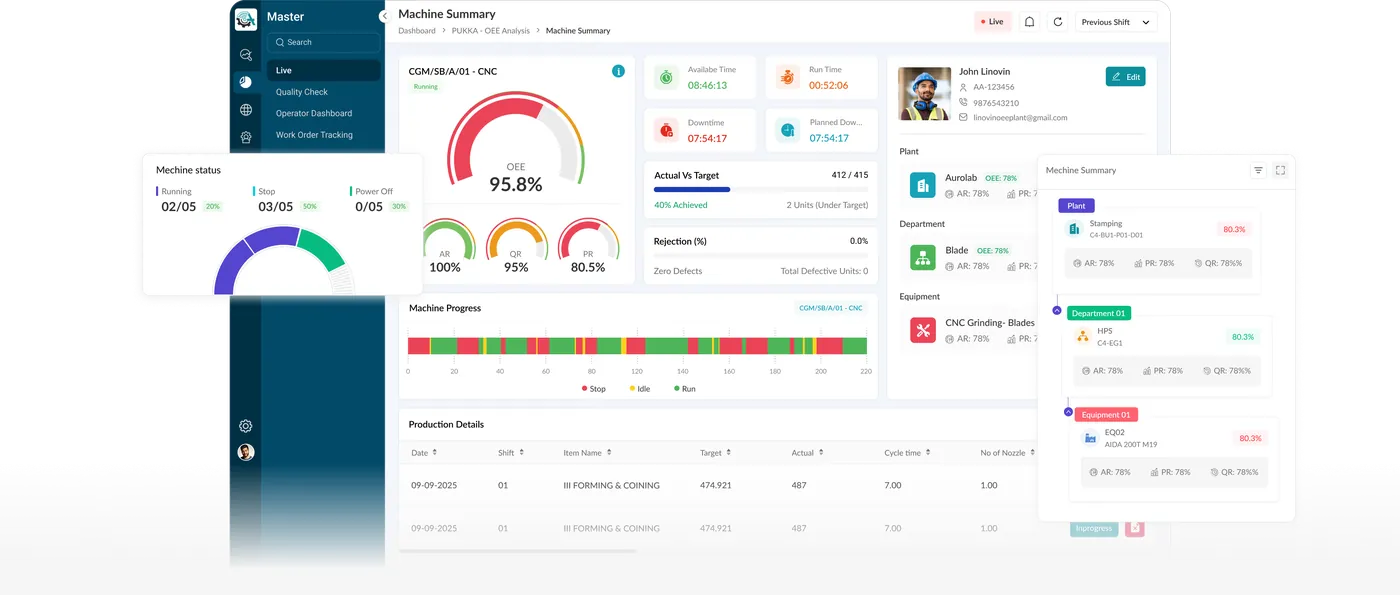The width and height of the screenshot is (1400, 595).
Task: Click John Linovin's profile photo
Action: pos(924,94)
